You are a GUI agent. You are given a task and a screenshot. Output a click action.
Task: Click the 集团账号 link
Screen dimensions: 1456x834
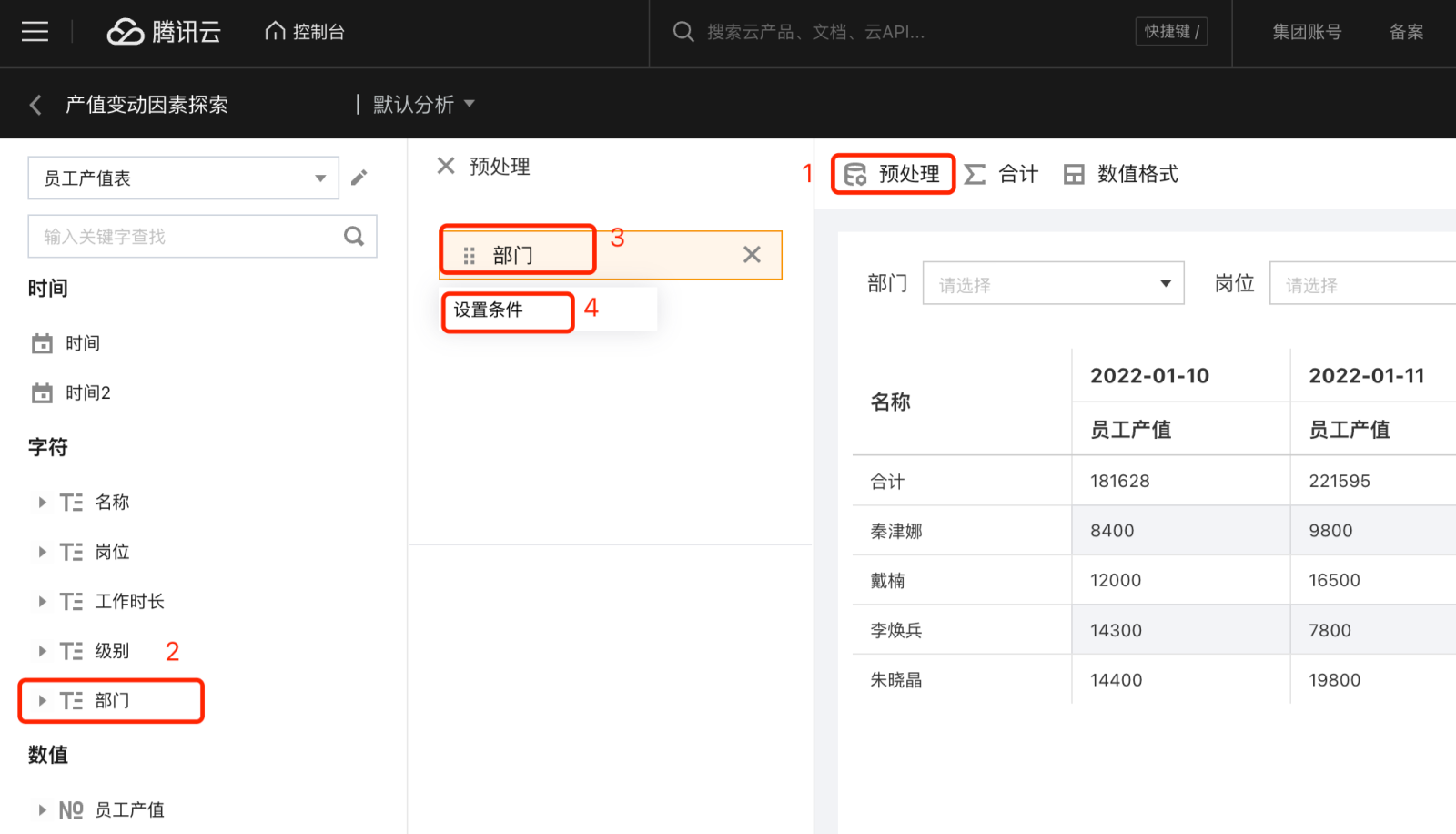click(x=1307, y=32)
